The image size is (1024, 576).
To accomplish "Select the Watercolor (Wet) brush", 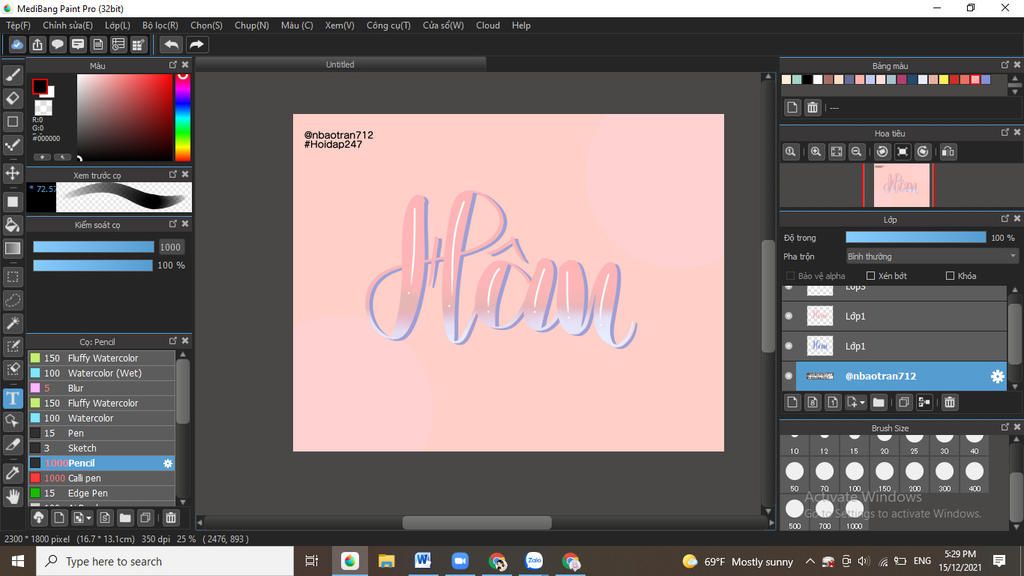I will (x=102, y=373).
